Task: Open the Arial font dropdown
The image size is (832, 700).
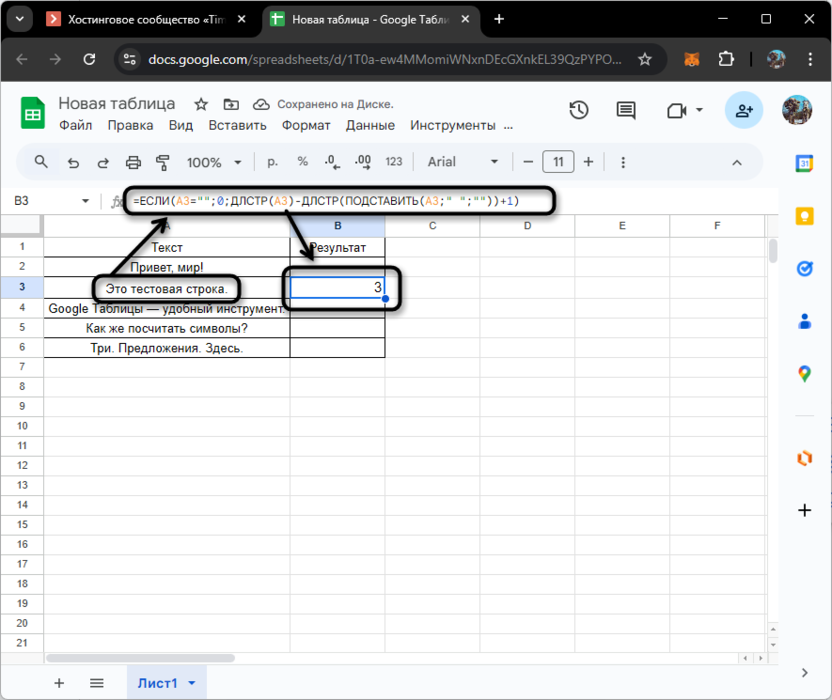Action: click(x=463, y=162)
